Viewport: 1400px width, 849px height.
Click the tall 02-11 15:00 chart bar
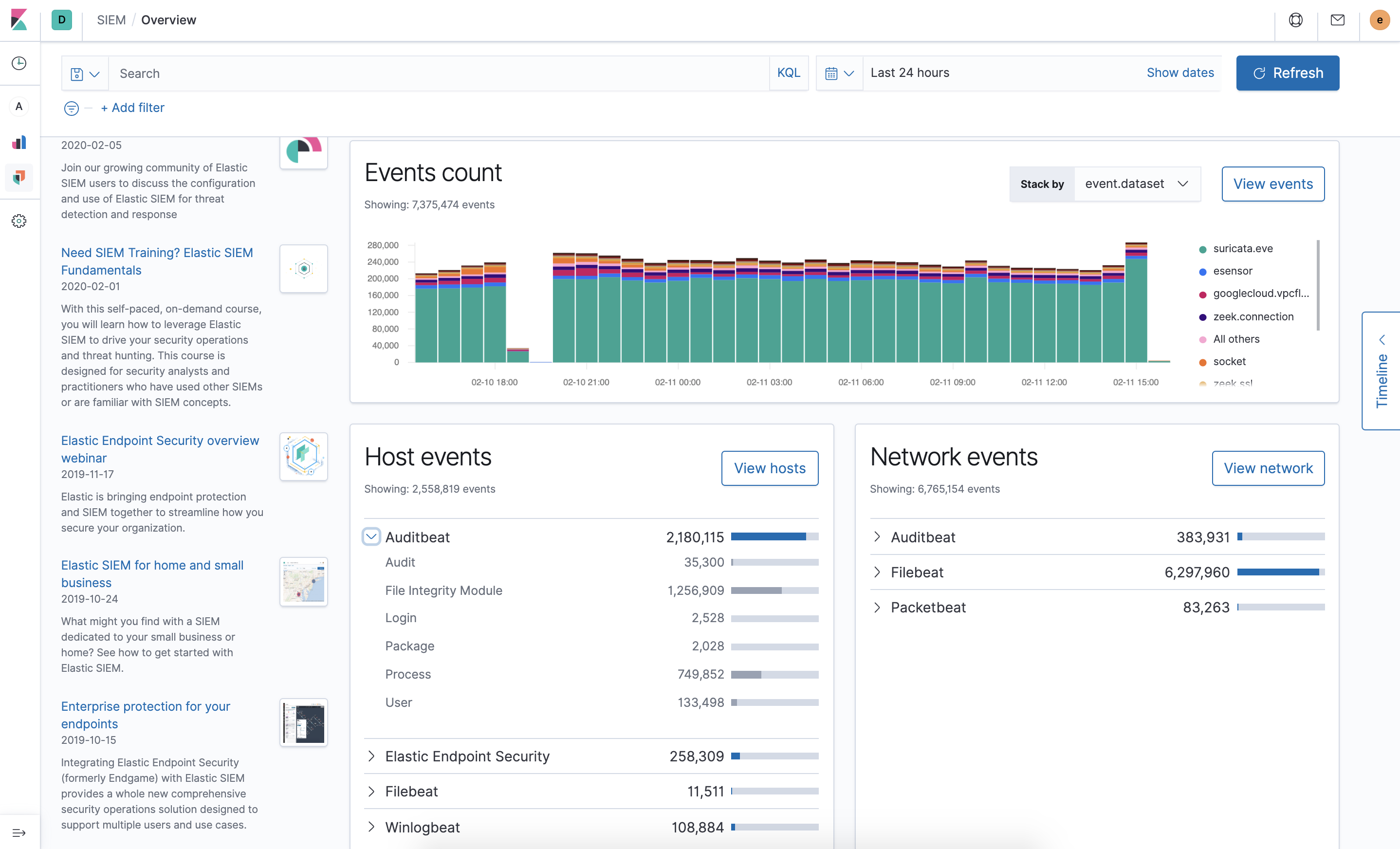(x=1135, y=302)
